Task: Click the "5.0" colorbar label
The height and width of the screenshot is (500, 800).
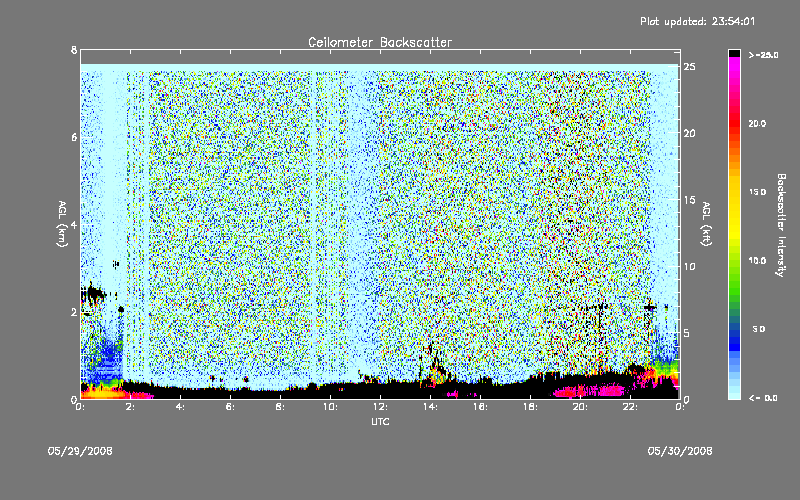Action: pos(759,329)
